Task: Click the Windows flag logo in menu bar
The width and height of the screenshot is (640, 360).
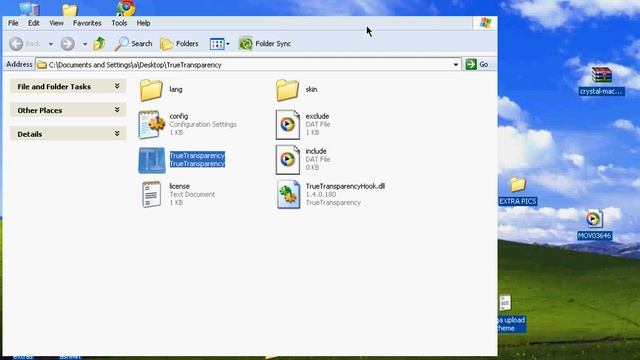Action: [x=485, y=23]
